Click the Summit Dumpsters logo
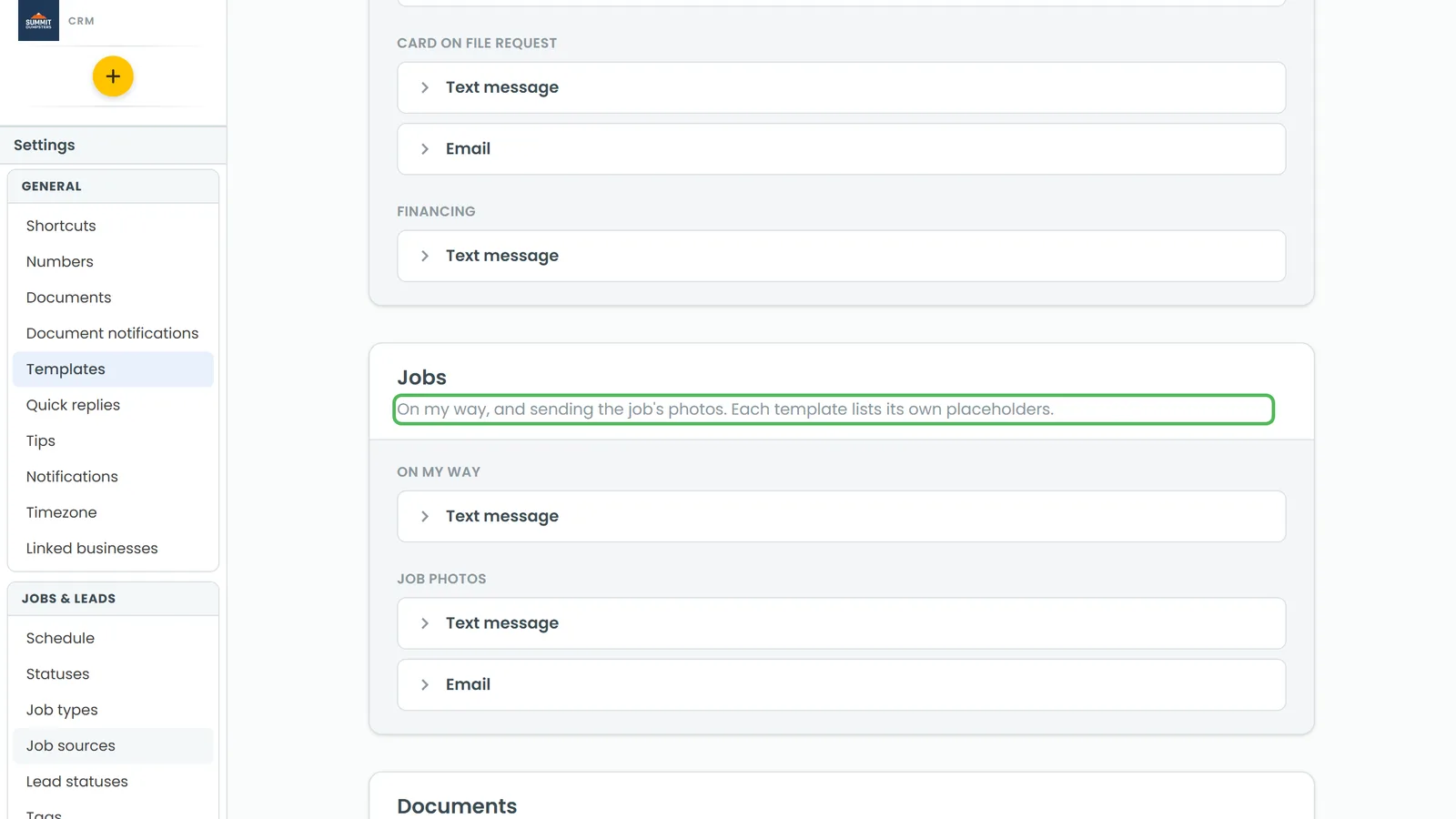The image size is (1456, 819). [38, 20]
